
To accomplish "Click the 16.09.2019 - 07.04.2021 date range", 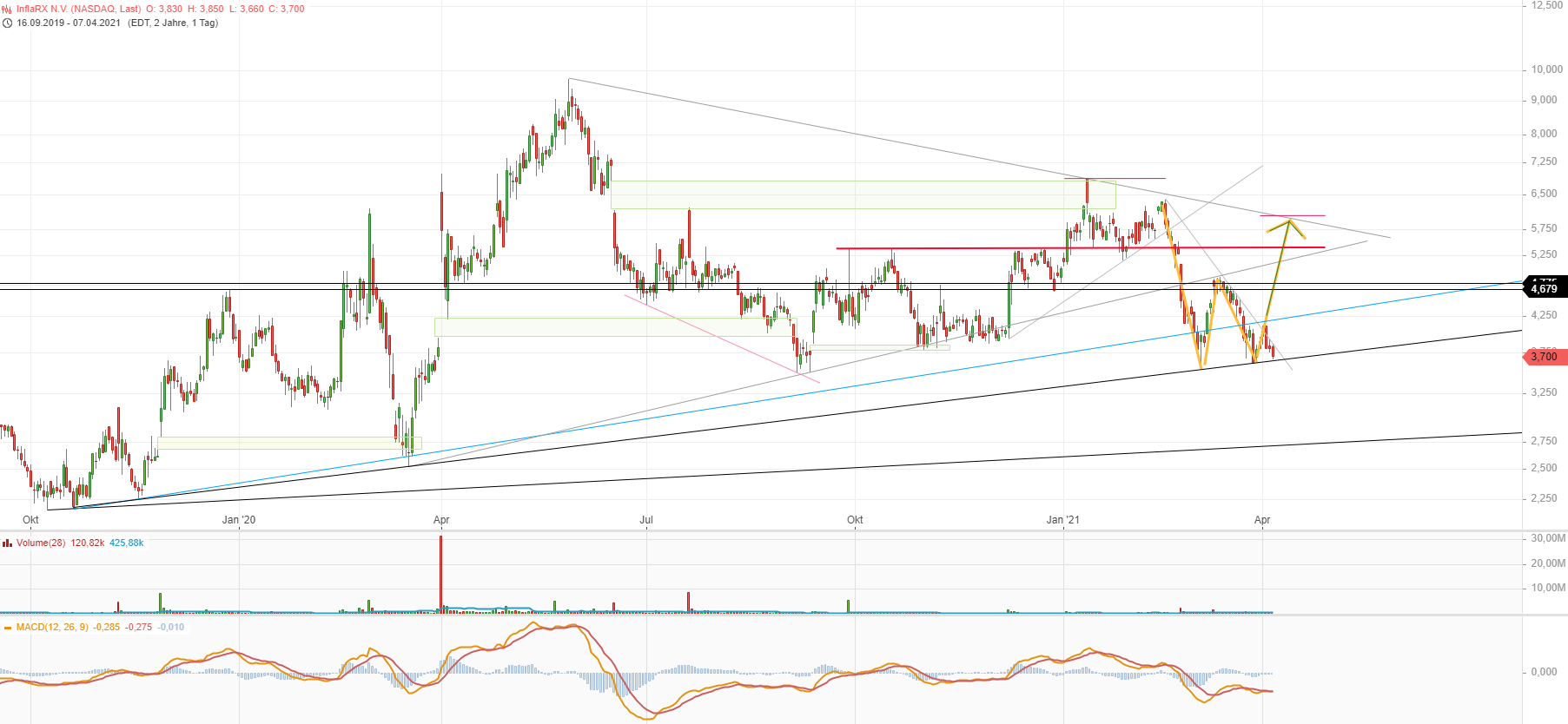I will pos(69,23).
